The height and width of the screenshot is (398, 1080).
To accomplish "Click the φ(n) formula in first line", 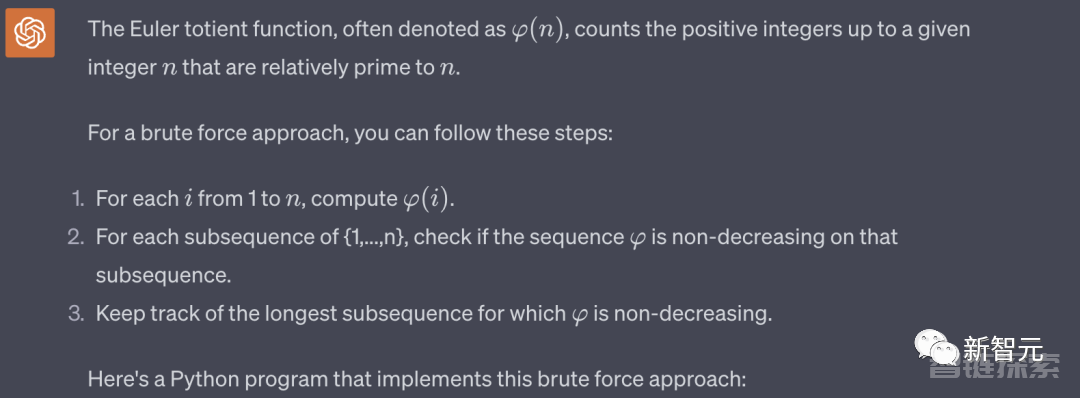I will point(535,31).
